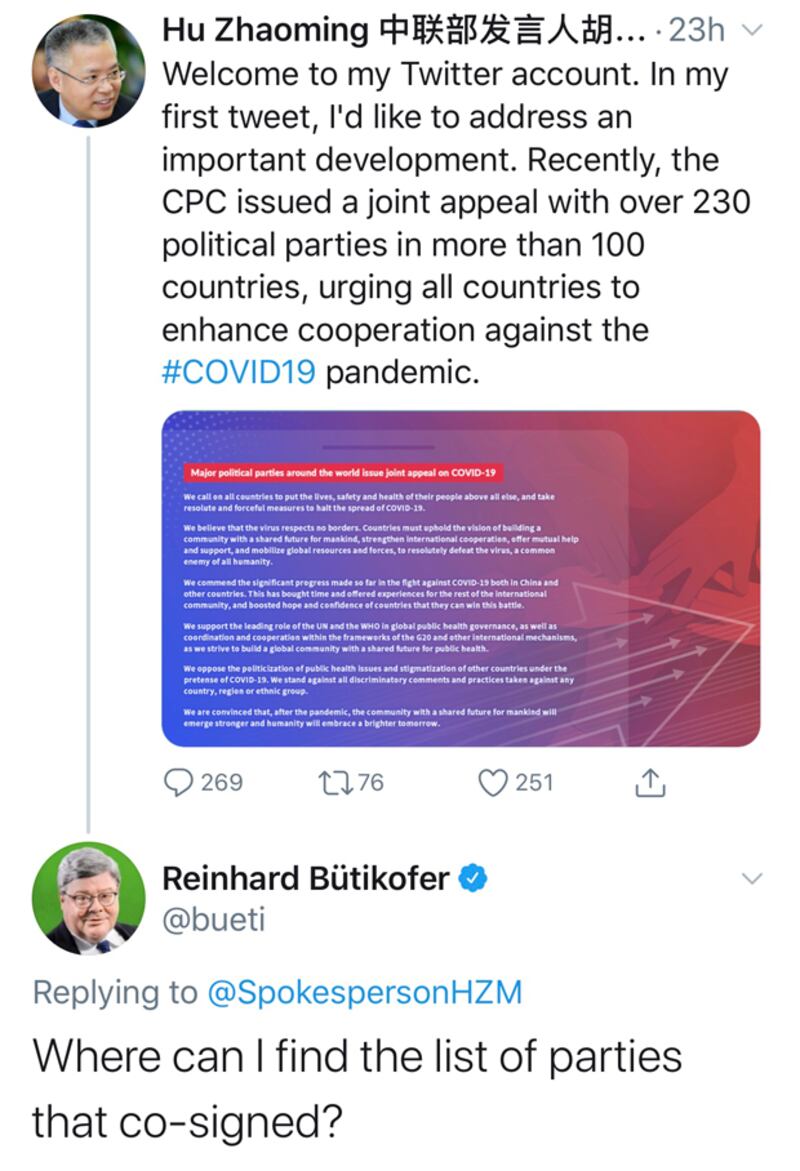Click the 251 likes count
This screenshot has width=800, height=1171.
pyautogui.click(x=534, y=783)
